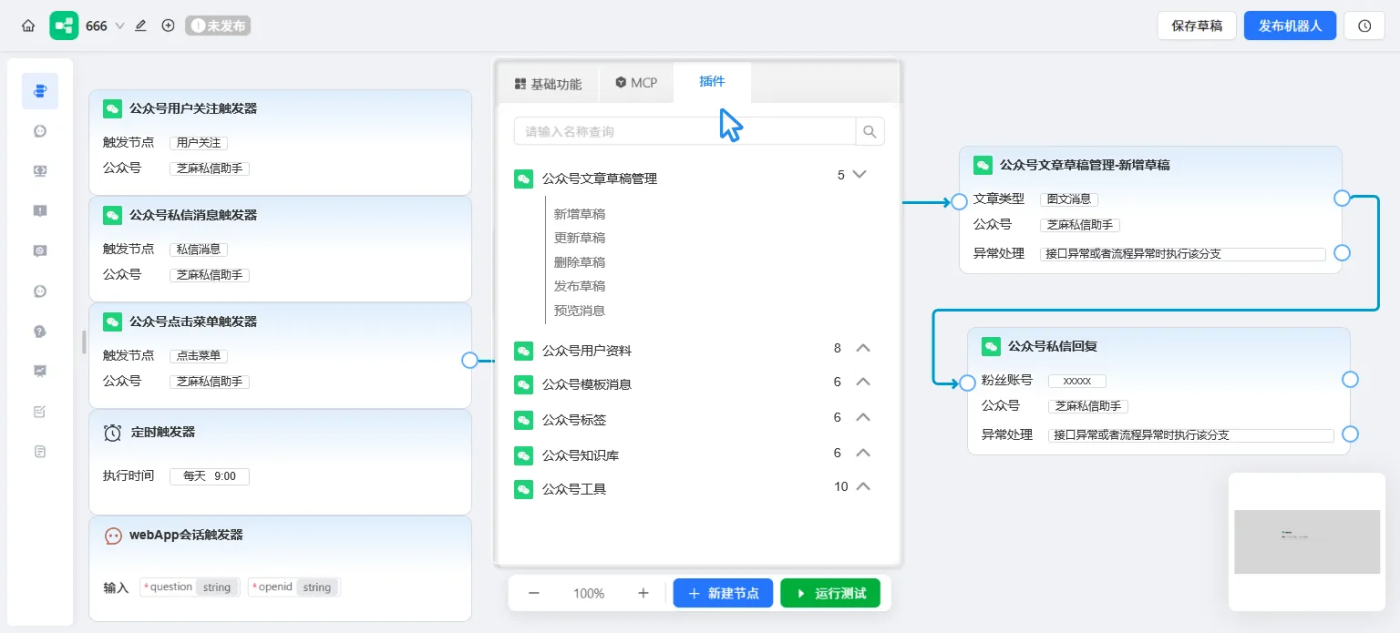This screenshot has height=633, width=1400.
Task: Expand the 公众号工具 plugin group
Action: point(861,487)
